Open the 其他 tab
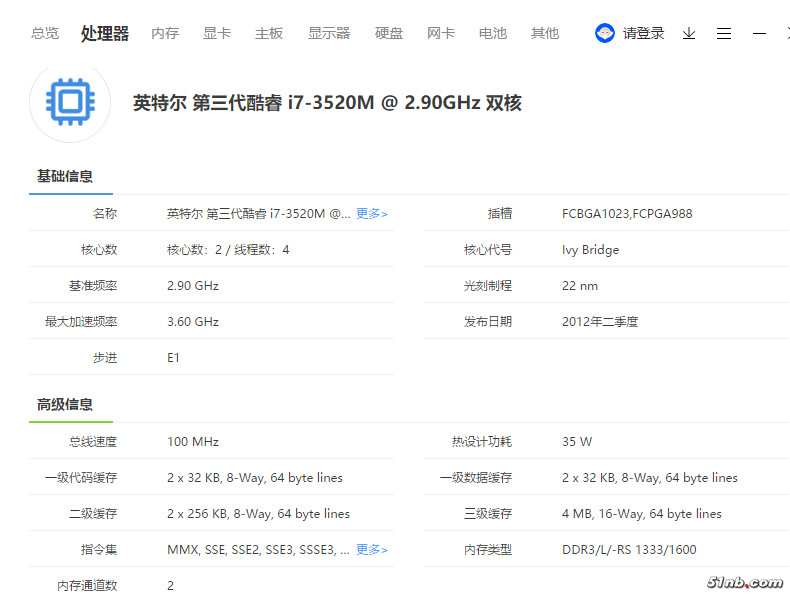 pyautogui.click(x=545, y=33)
